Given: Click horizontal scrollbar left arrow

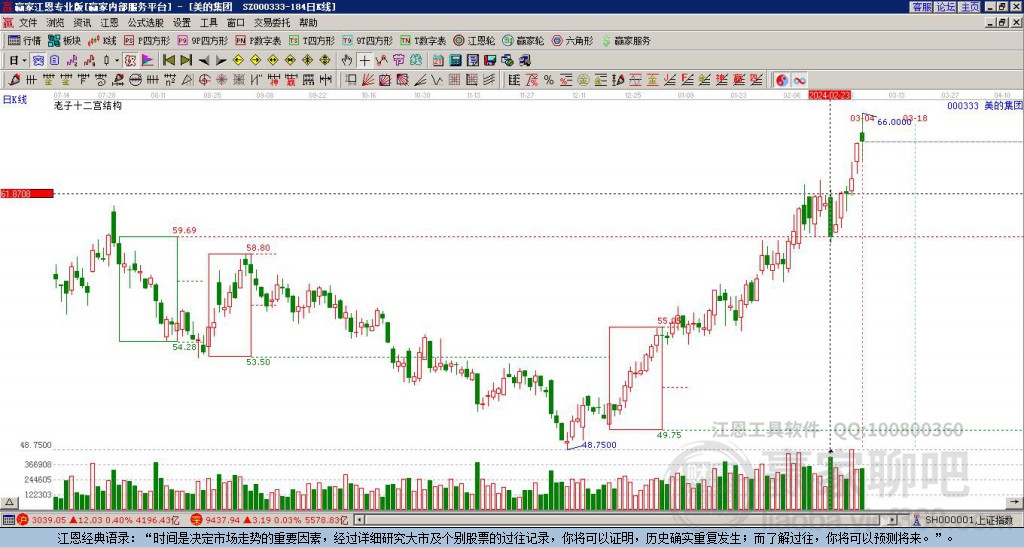Looking at the screenshot, I should 359,520.
